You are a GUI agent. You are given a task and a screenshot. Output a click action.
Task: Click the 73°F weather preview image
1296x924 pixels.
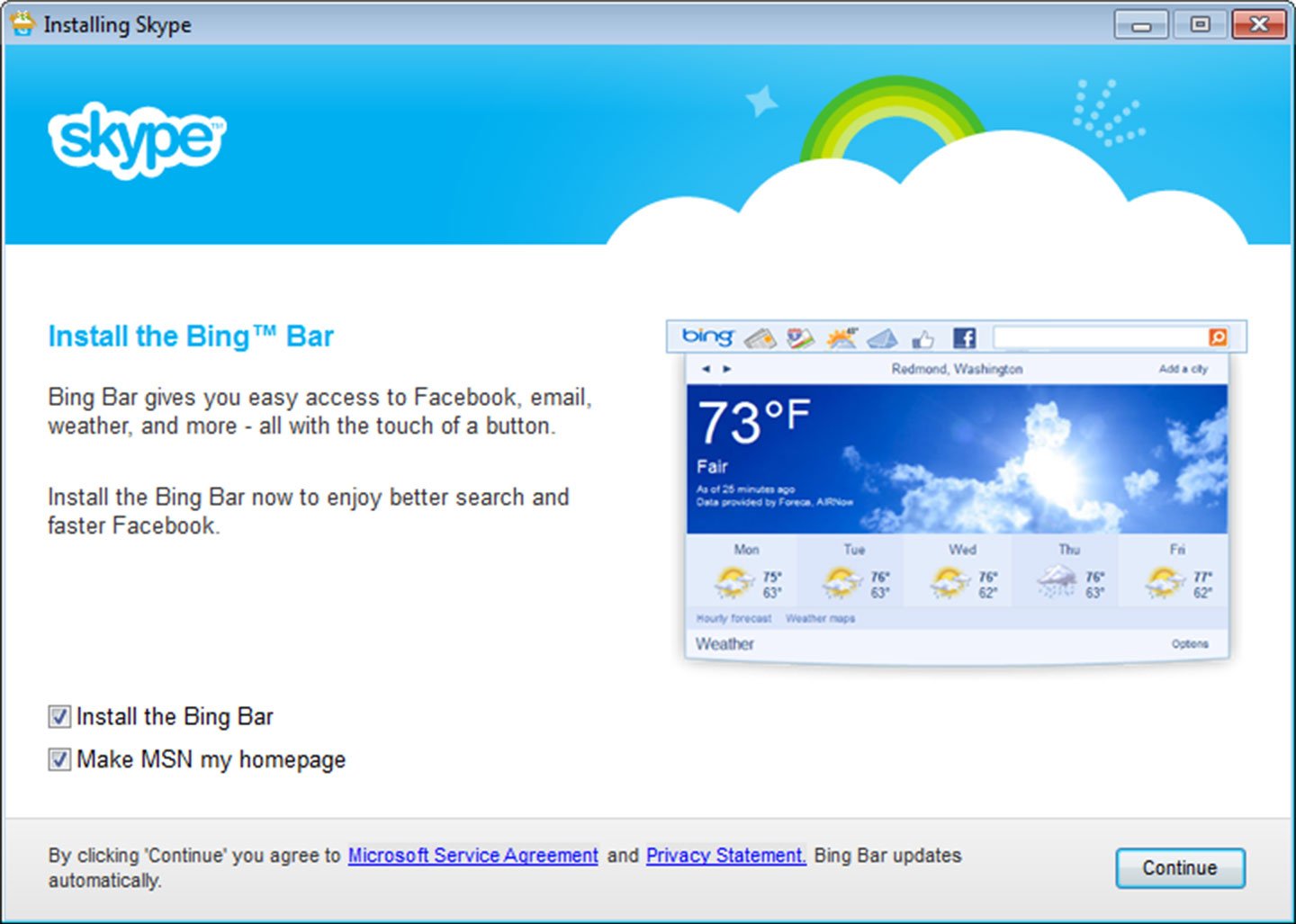(957, 459)
